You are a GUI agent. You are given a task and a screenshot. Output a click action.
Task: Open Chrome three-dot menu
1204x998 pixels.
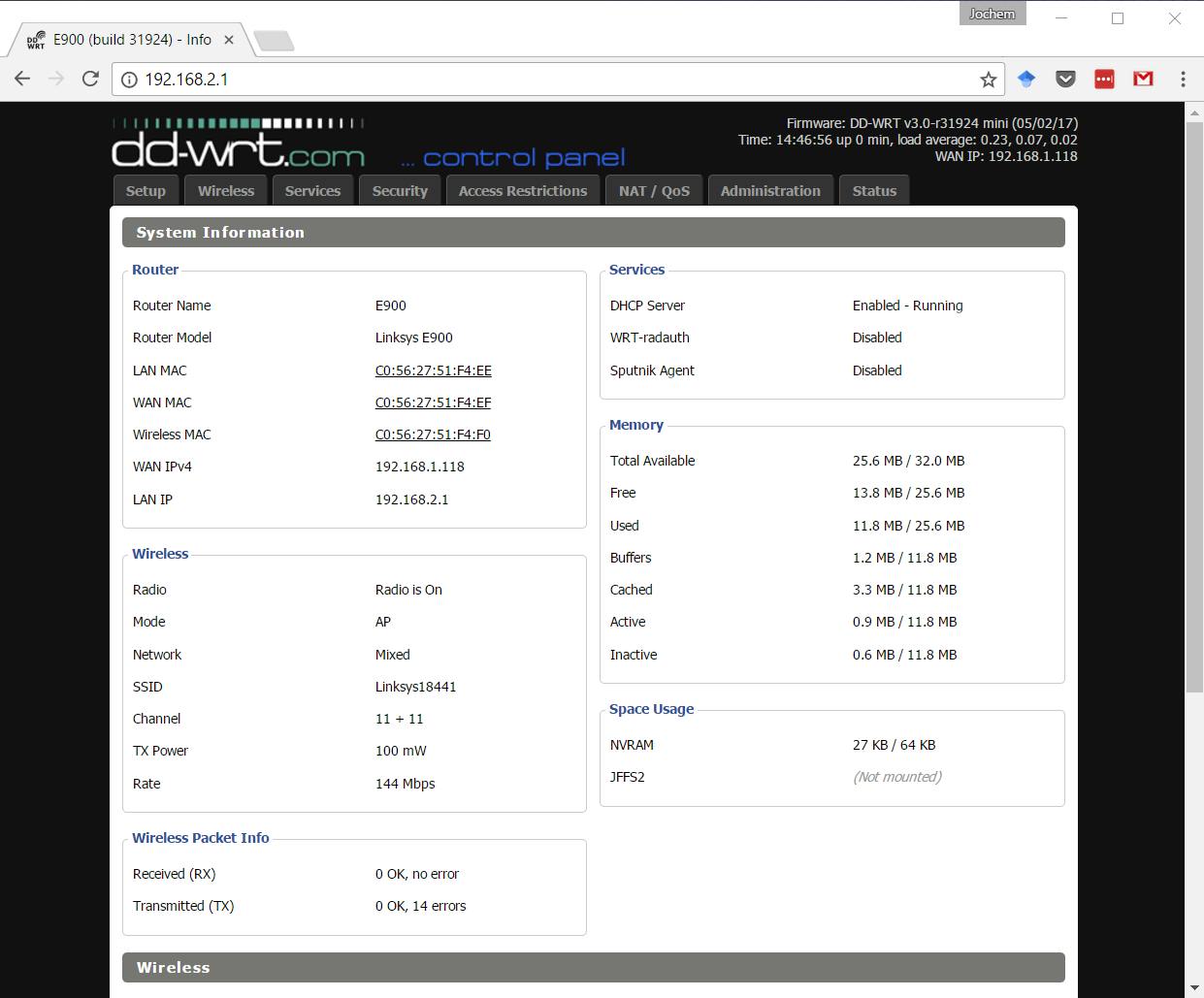pyautogui.click(x=1183, y=80)
